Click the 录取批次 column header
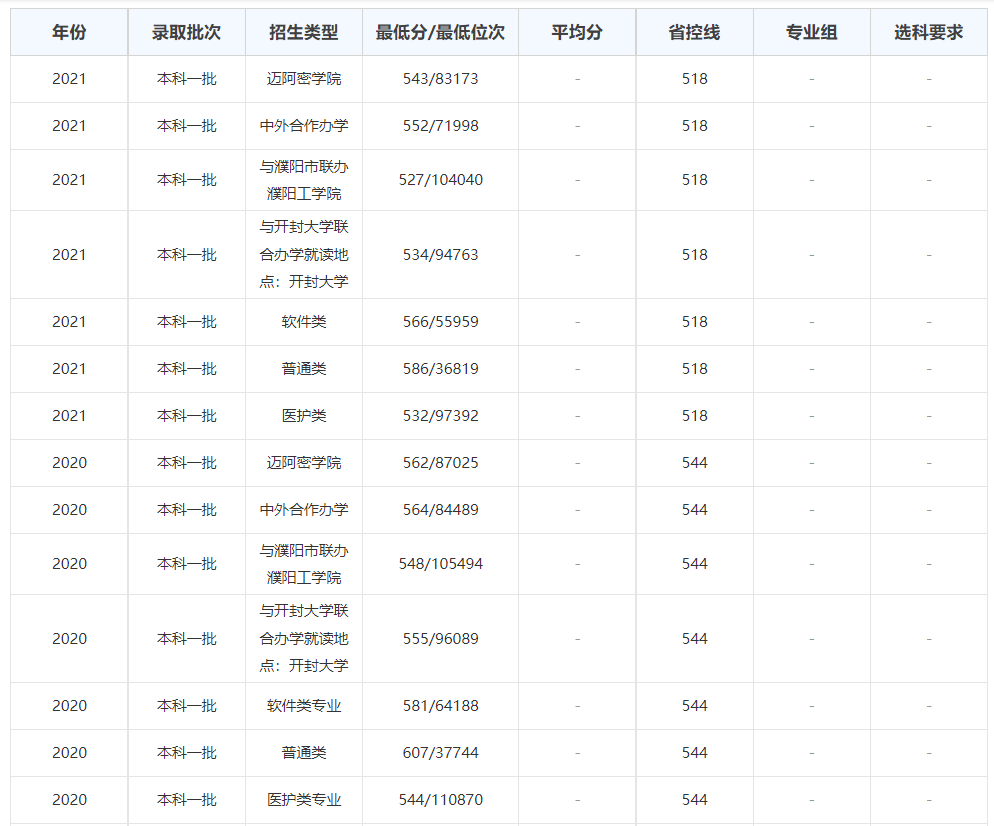Screen dimensions: 994x826 (x=186, y=32)
